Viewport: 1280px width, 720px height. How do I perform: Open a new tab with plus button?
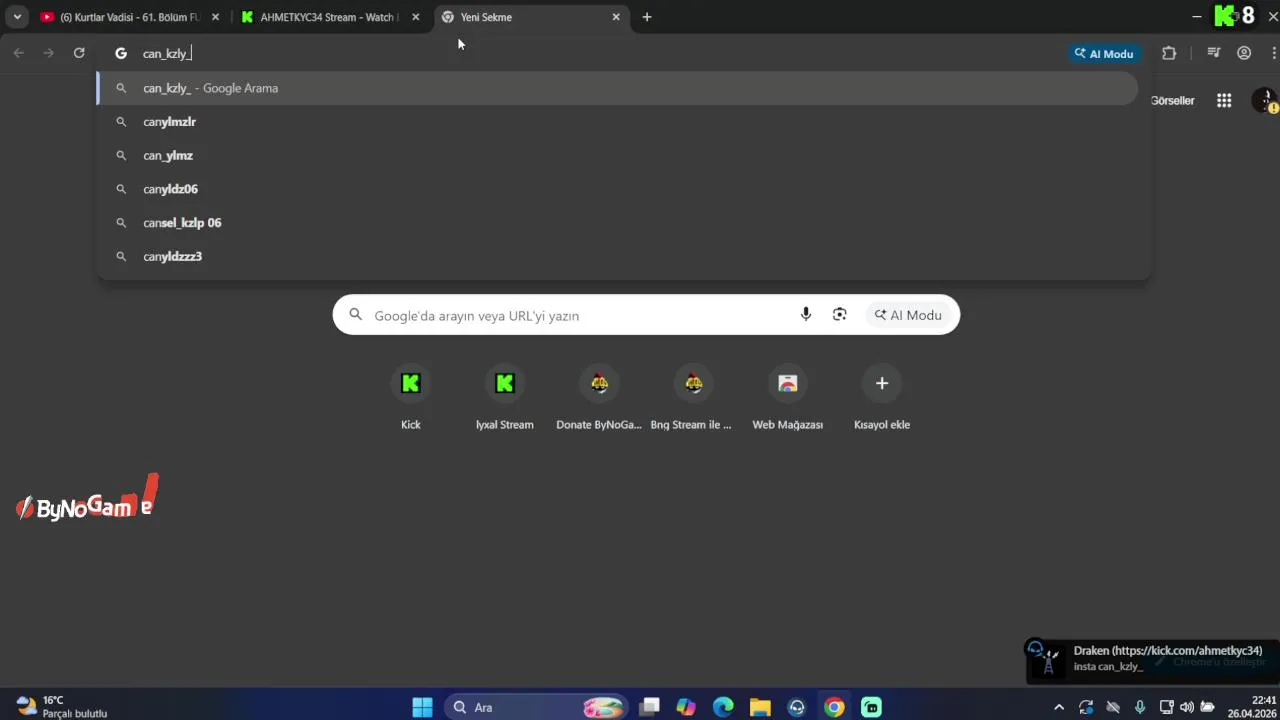tap(647, 17)
